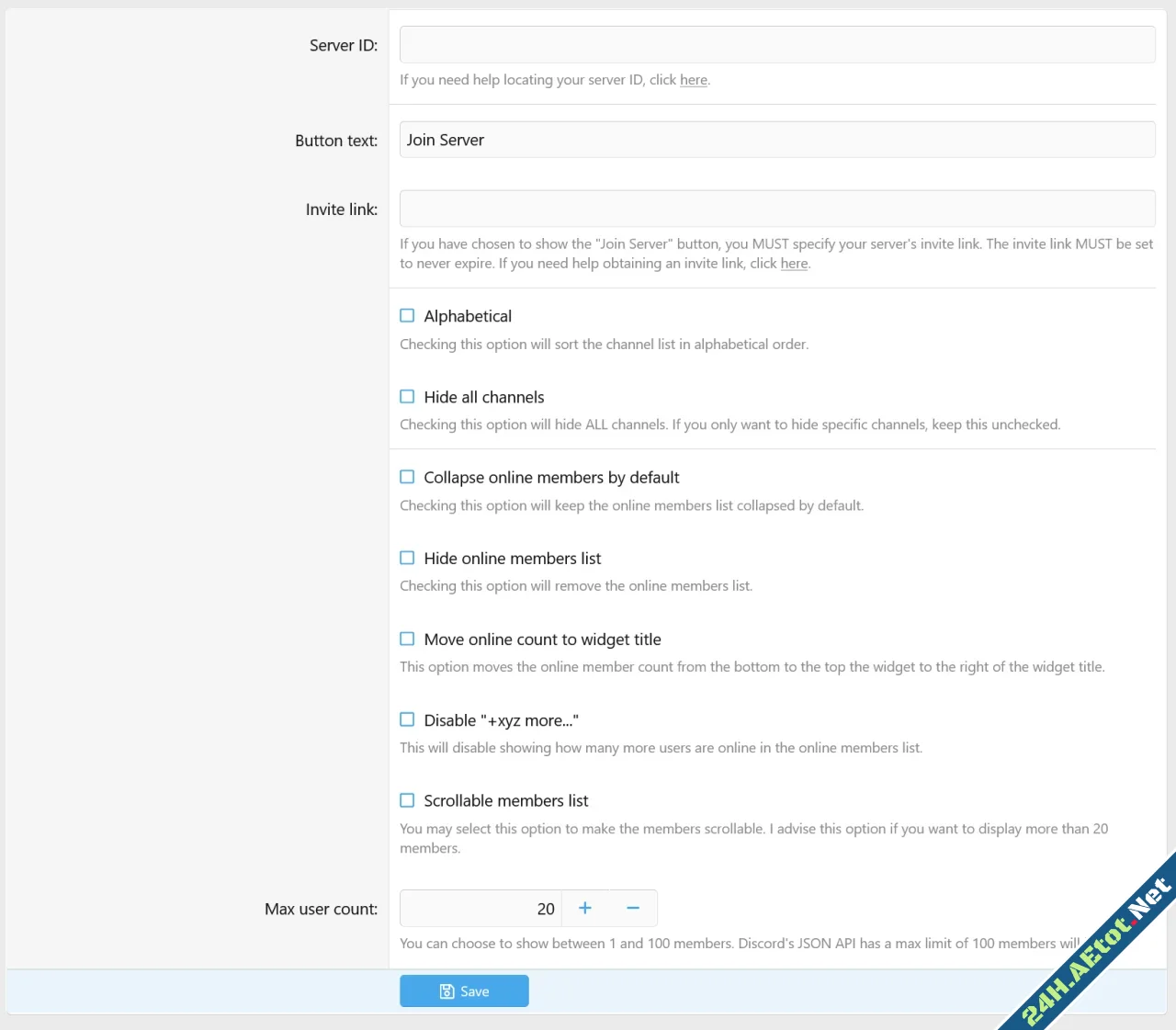Click the plus icon to increase user count
This screenshot has width=1176, height=1030.
585,908
